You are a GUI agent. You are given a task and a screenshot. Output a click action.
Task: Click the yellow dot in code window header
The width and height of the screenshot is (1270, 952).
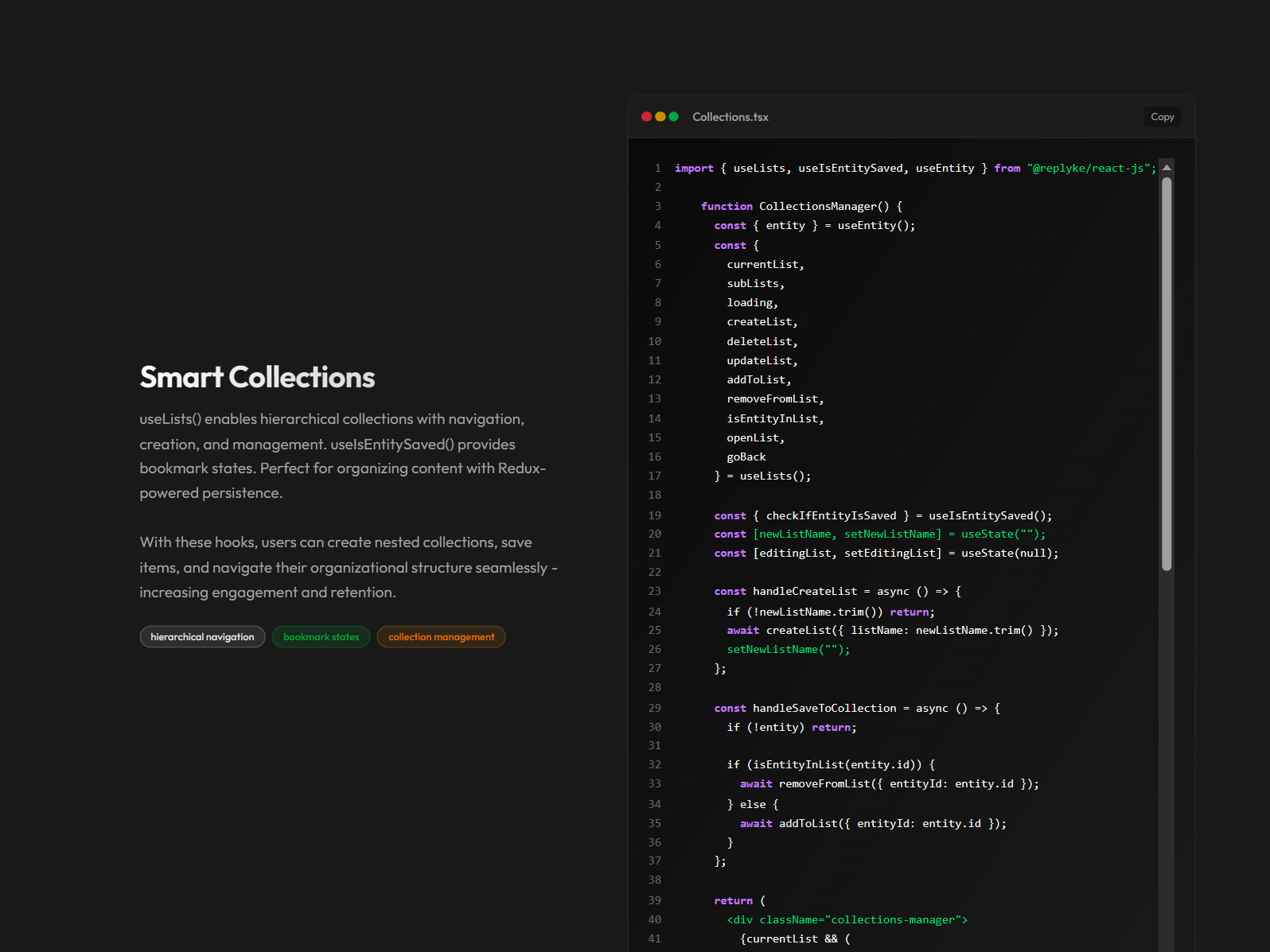(x=660, y=117)
